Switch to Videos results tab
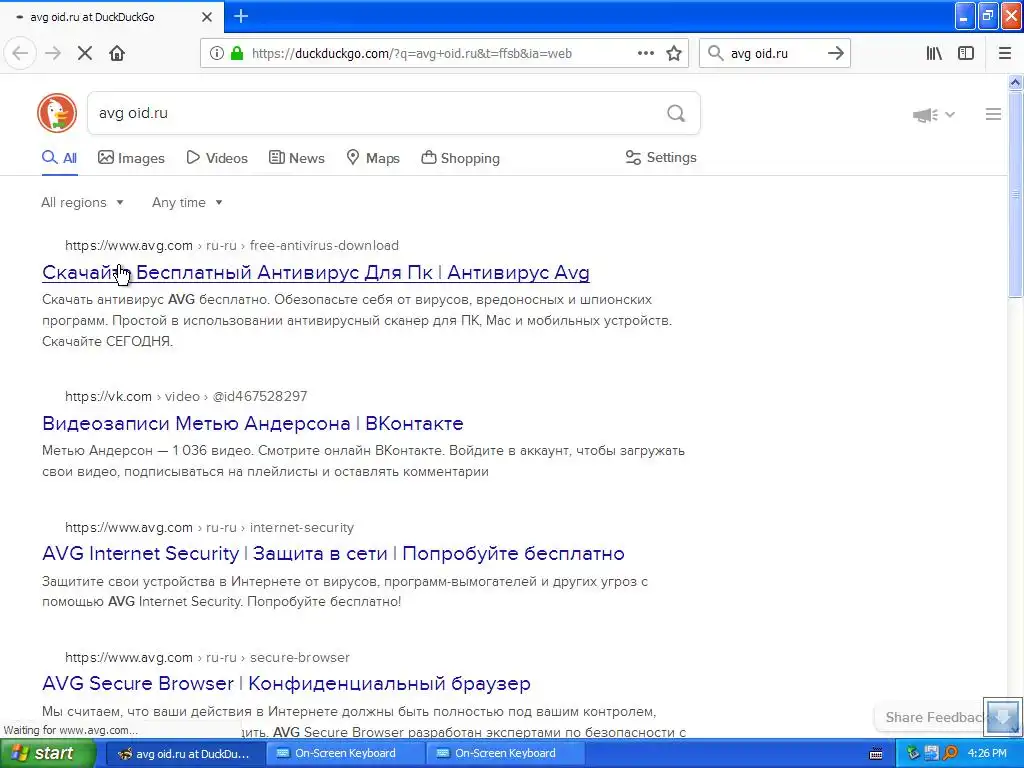Viewport: 1024px width, 768px height. click(x=217, y=158)
